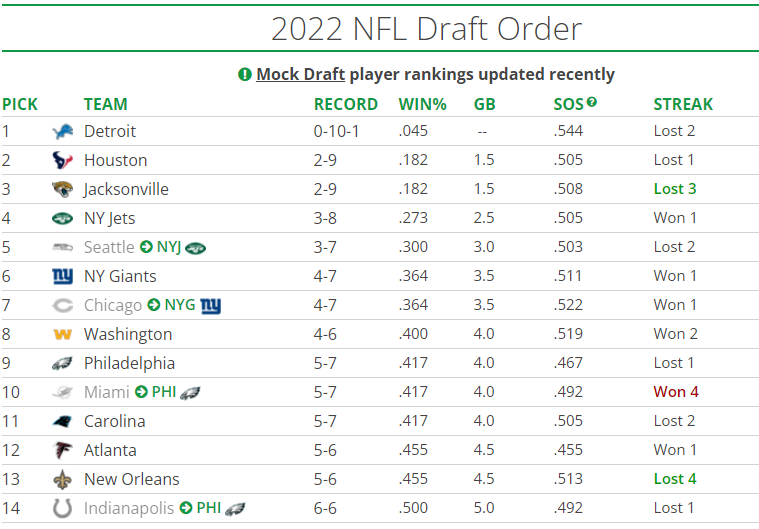The height and width of the screenshot is (529, 759).
Task: Click the Carolina Panthers logo icon
Action: coord(63,422)
